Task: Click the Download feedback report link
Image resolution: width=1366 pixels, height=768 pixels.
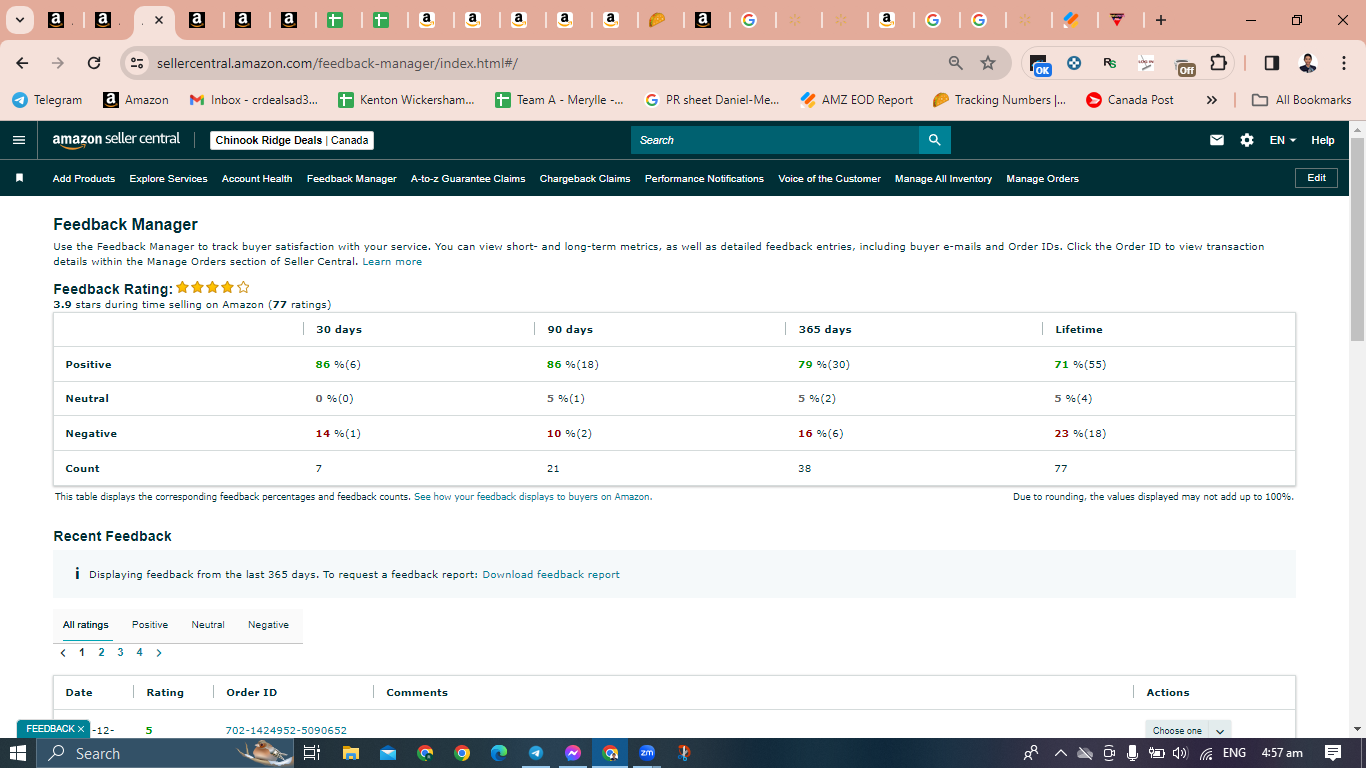Action: [551, 575]
